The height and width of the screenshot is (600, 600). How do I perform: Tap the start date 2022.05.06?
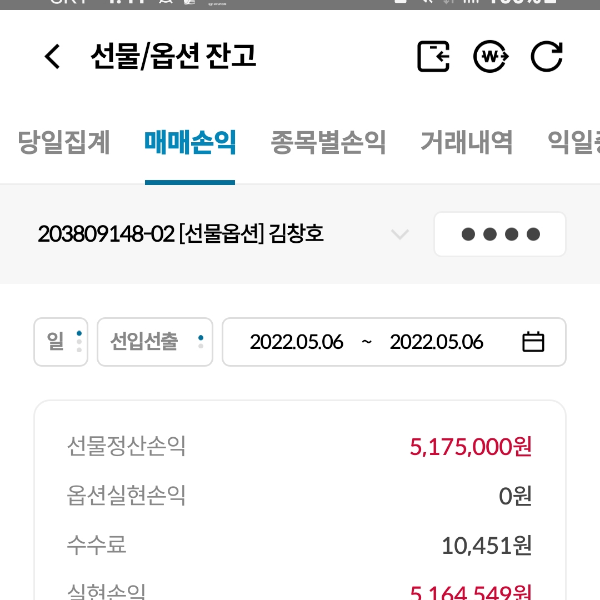[296, 342]
